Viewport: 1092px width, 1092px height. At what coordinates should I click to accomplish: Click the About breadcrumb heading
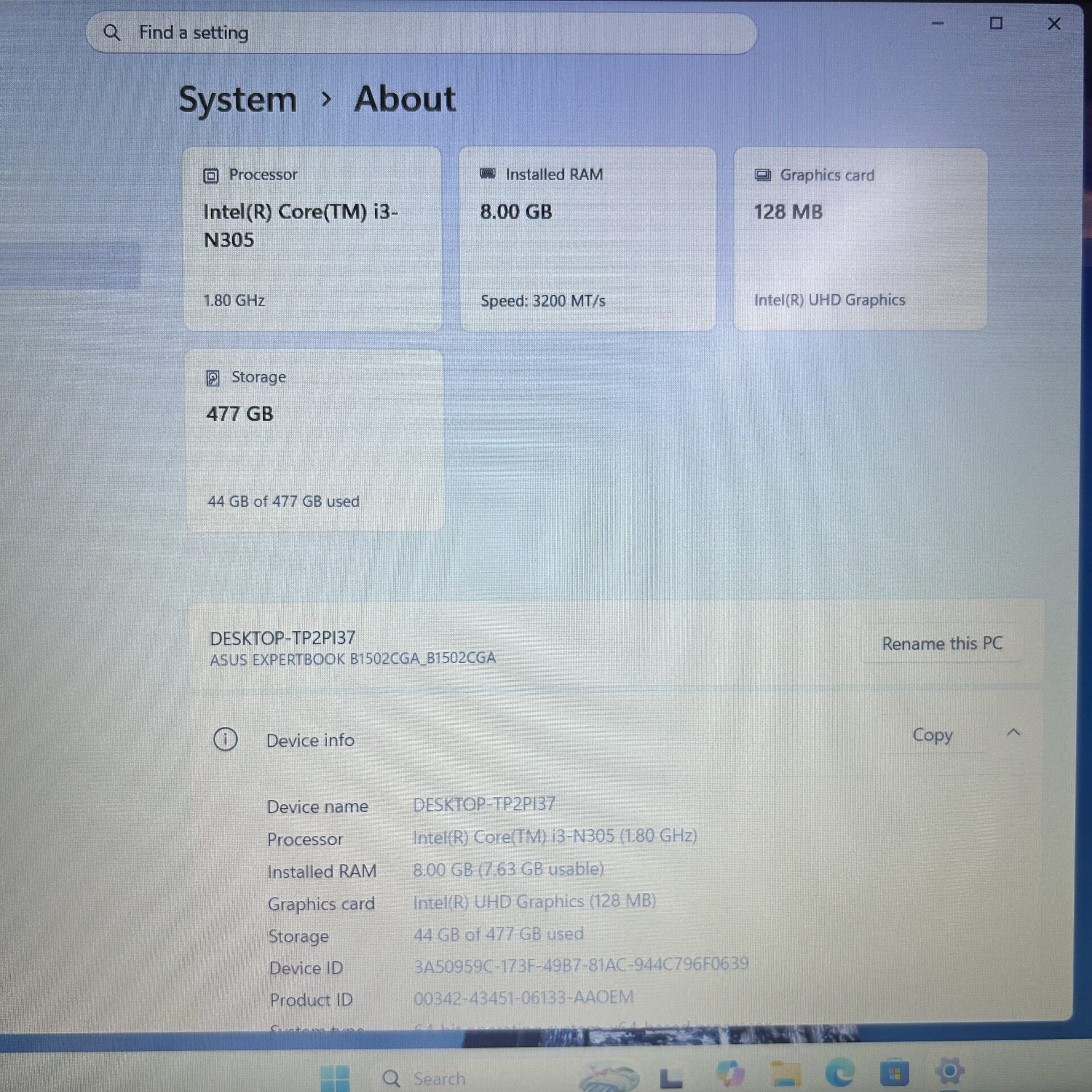405,99
